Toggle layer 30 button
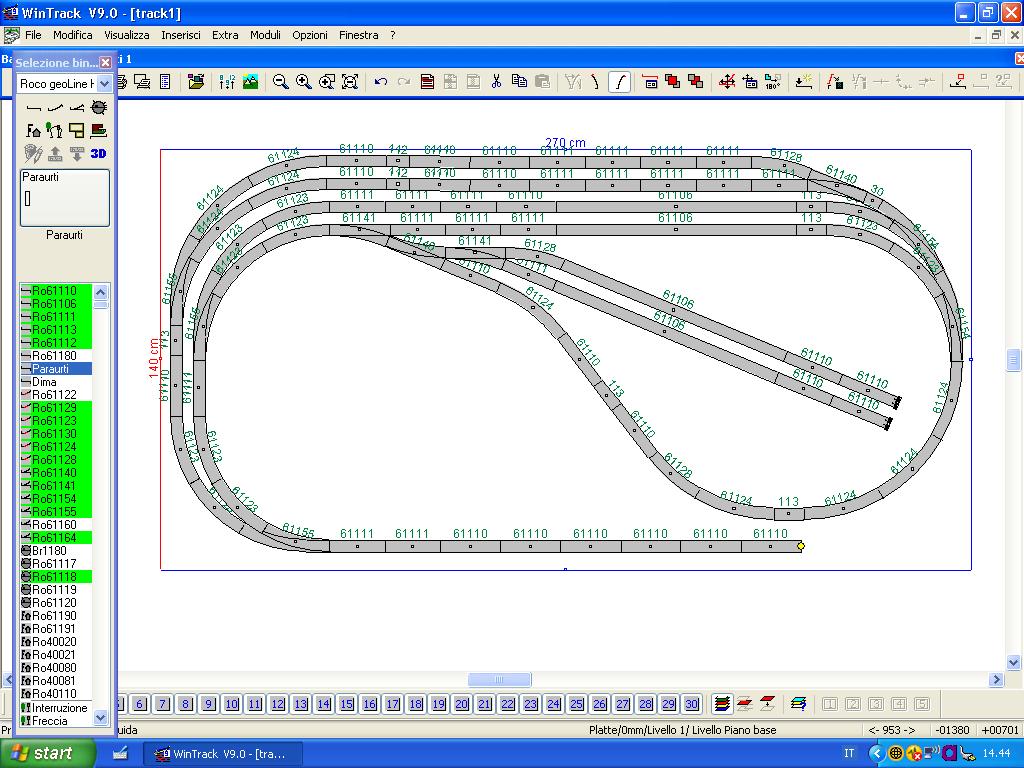Viewport: 1024px width, 768px height. pos(692,704)
